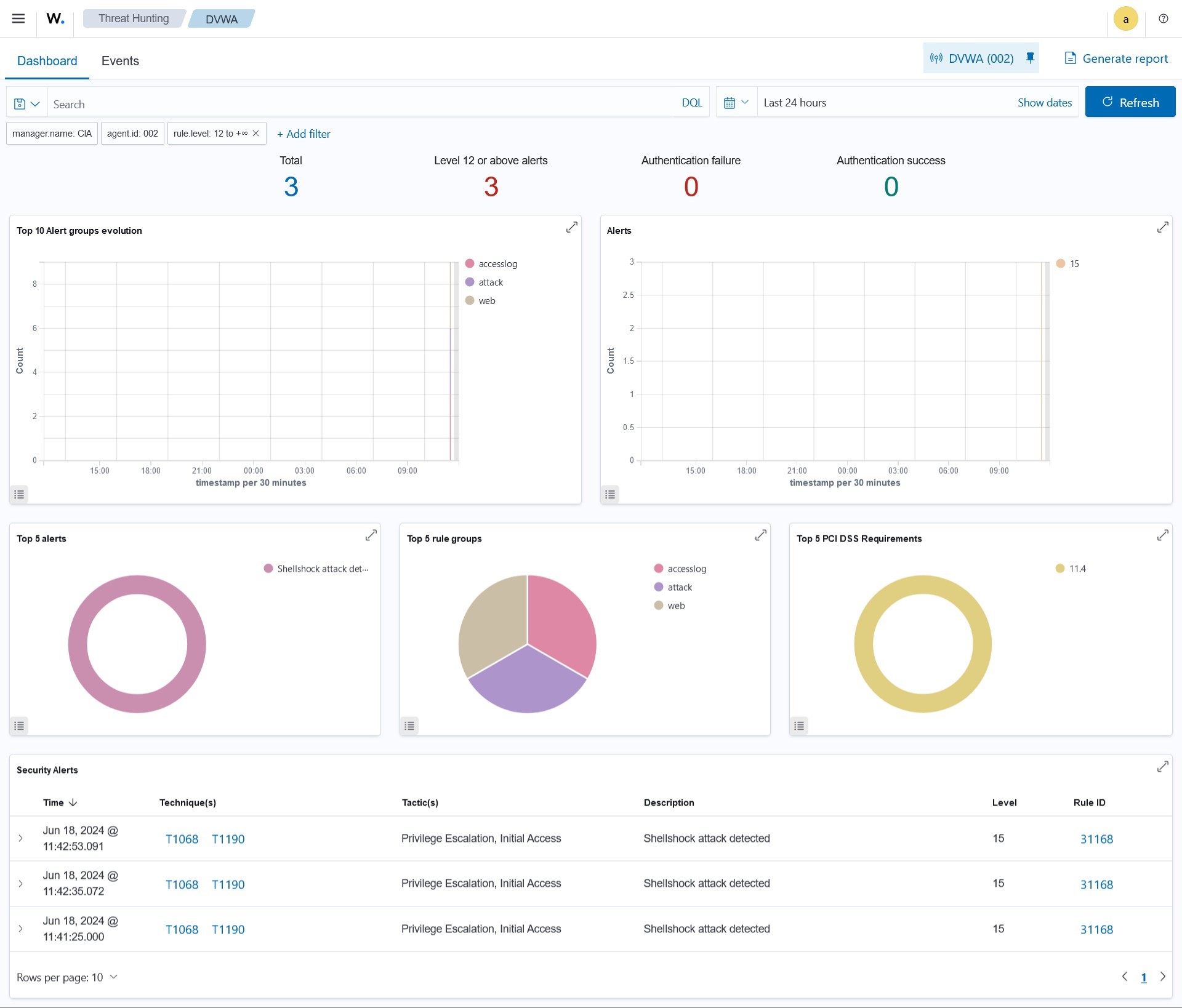Expand the Security Alerts table fullscreen
1182x1008 pixels.
[x=1162, y=767]
